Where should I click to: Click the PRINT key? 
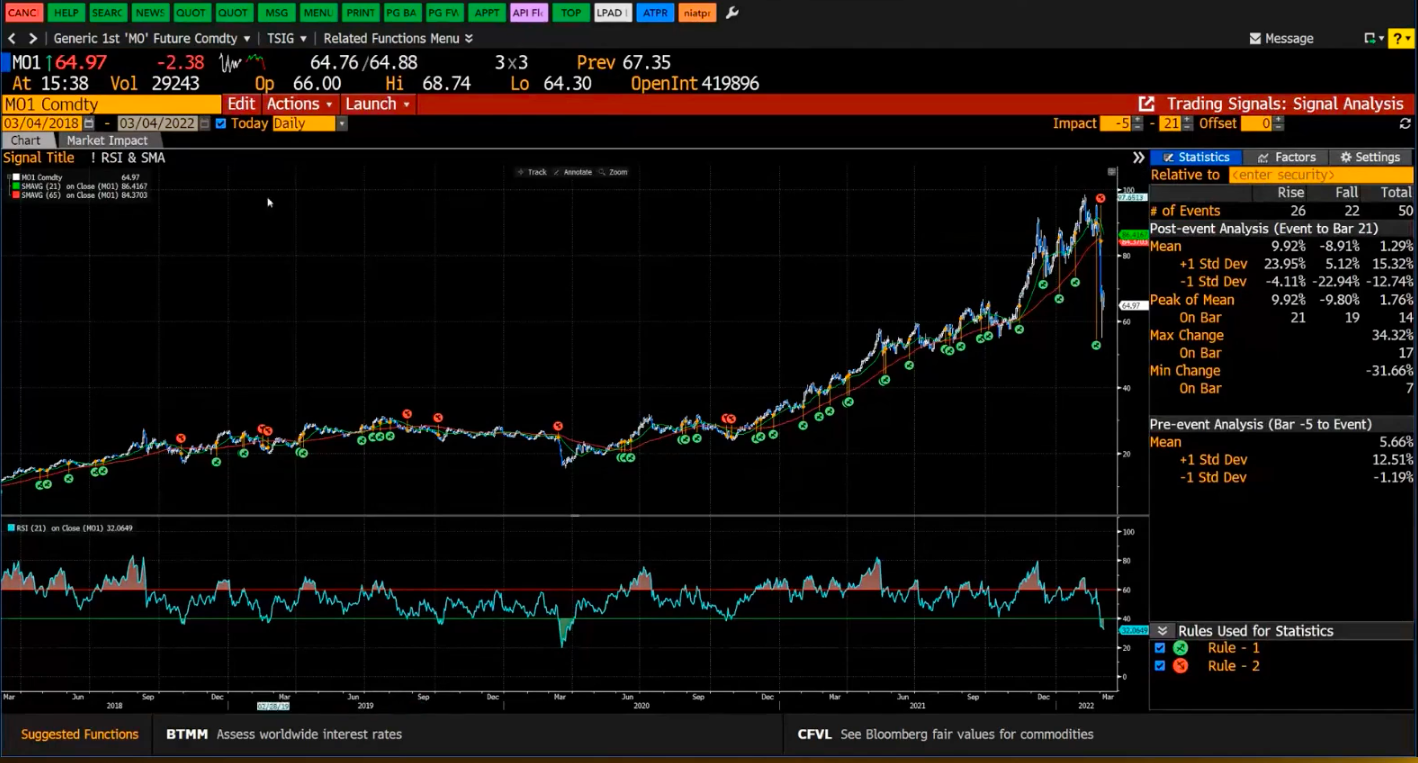pos(359,12)
